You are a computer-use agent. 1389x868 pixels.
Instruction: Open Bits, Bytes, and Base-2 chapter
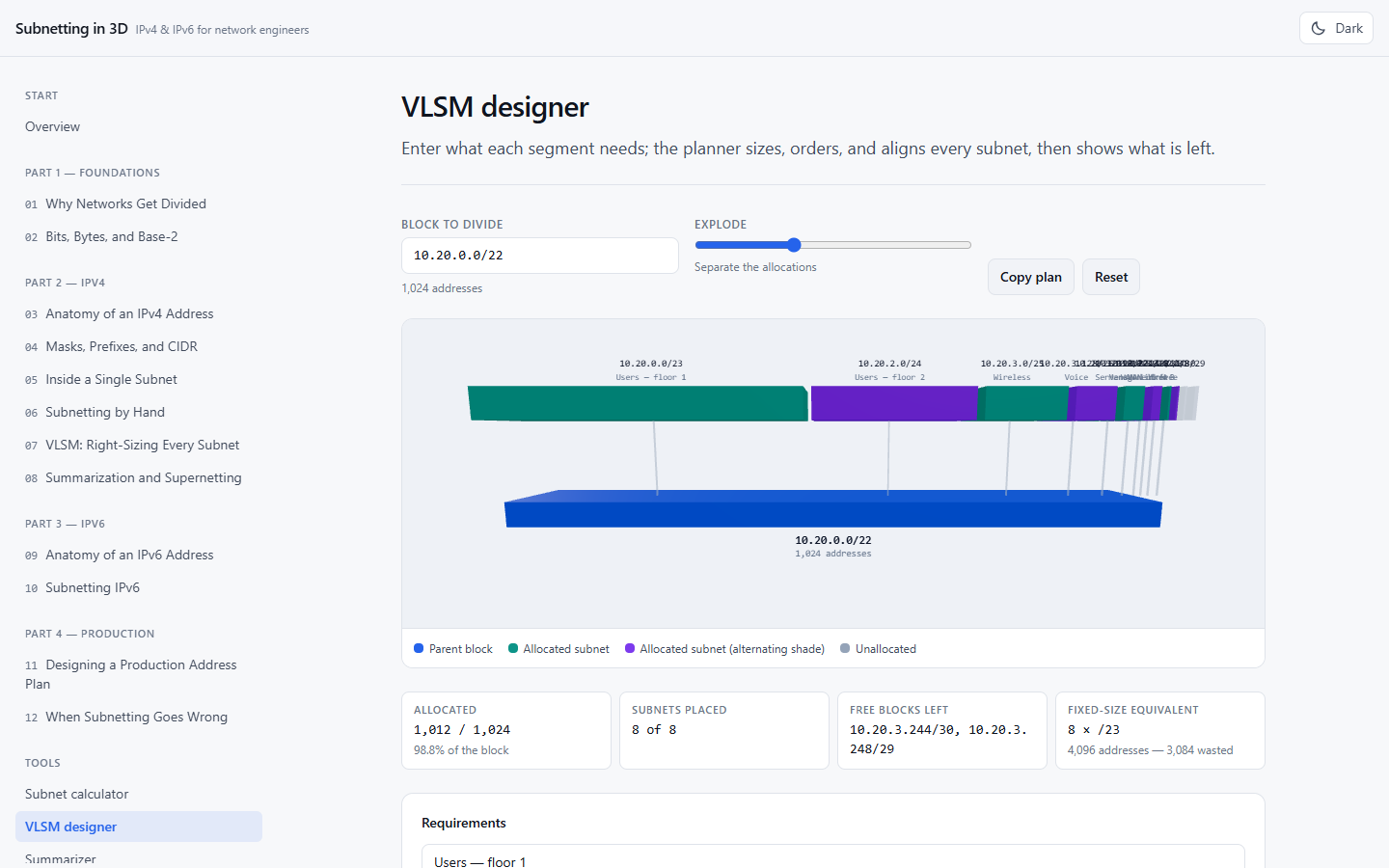point(139,236)
